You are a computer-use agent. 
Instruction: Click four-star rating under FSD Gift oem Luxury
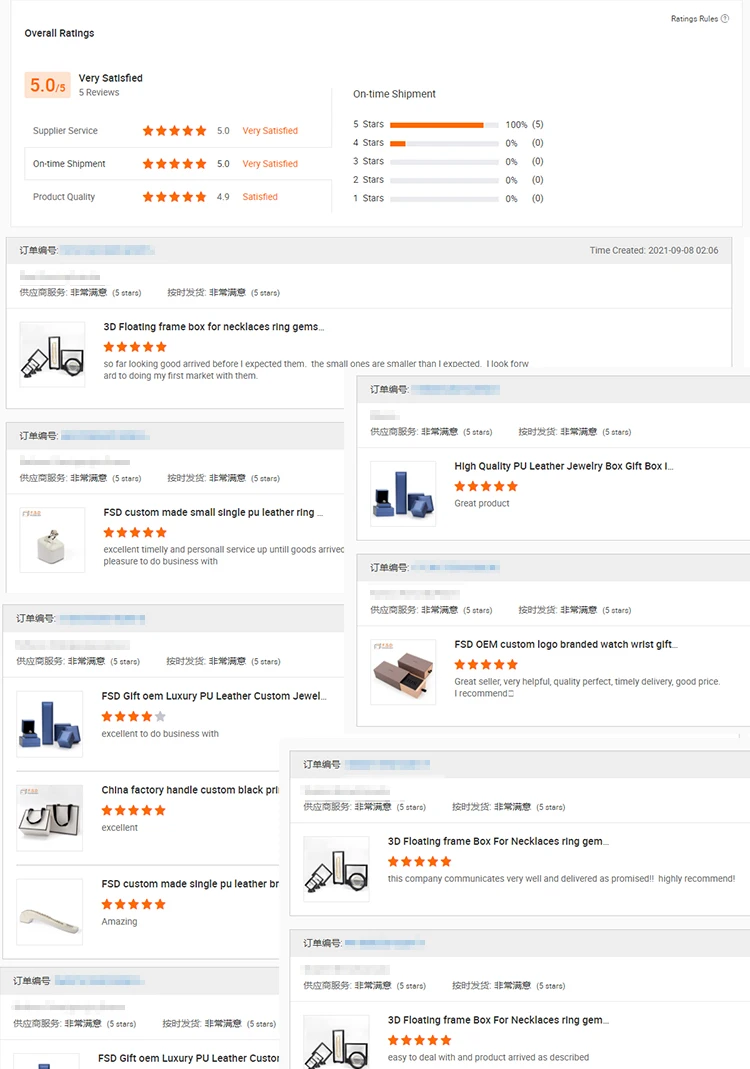tap(134, 717)
